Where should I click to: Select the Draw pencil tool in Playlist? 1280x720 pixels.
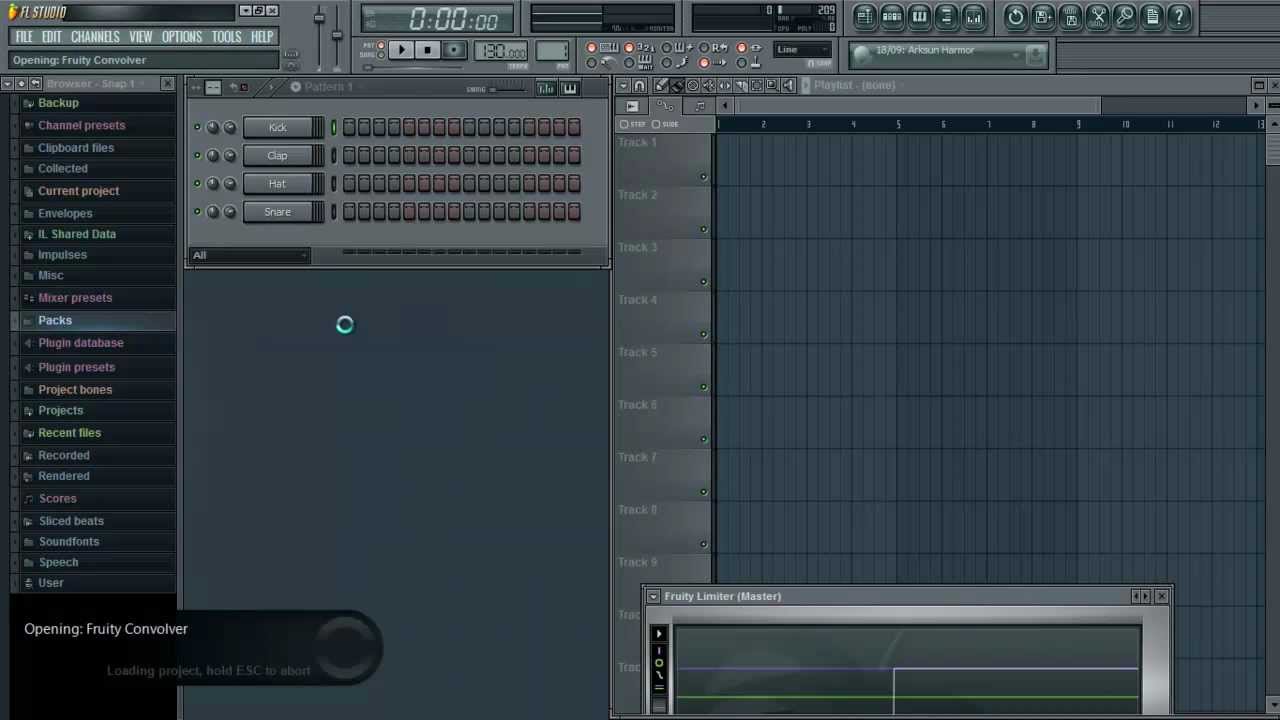pyautogui.click(x=661, y=85)
